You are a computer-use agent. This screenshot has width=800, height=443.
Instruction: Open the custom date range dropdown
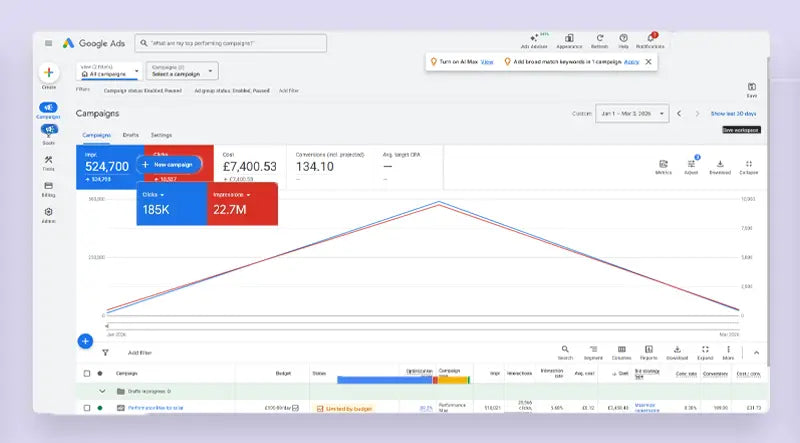632,113
